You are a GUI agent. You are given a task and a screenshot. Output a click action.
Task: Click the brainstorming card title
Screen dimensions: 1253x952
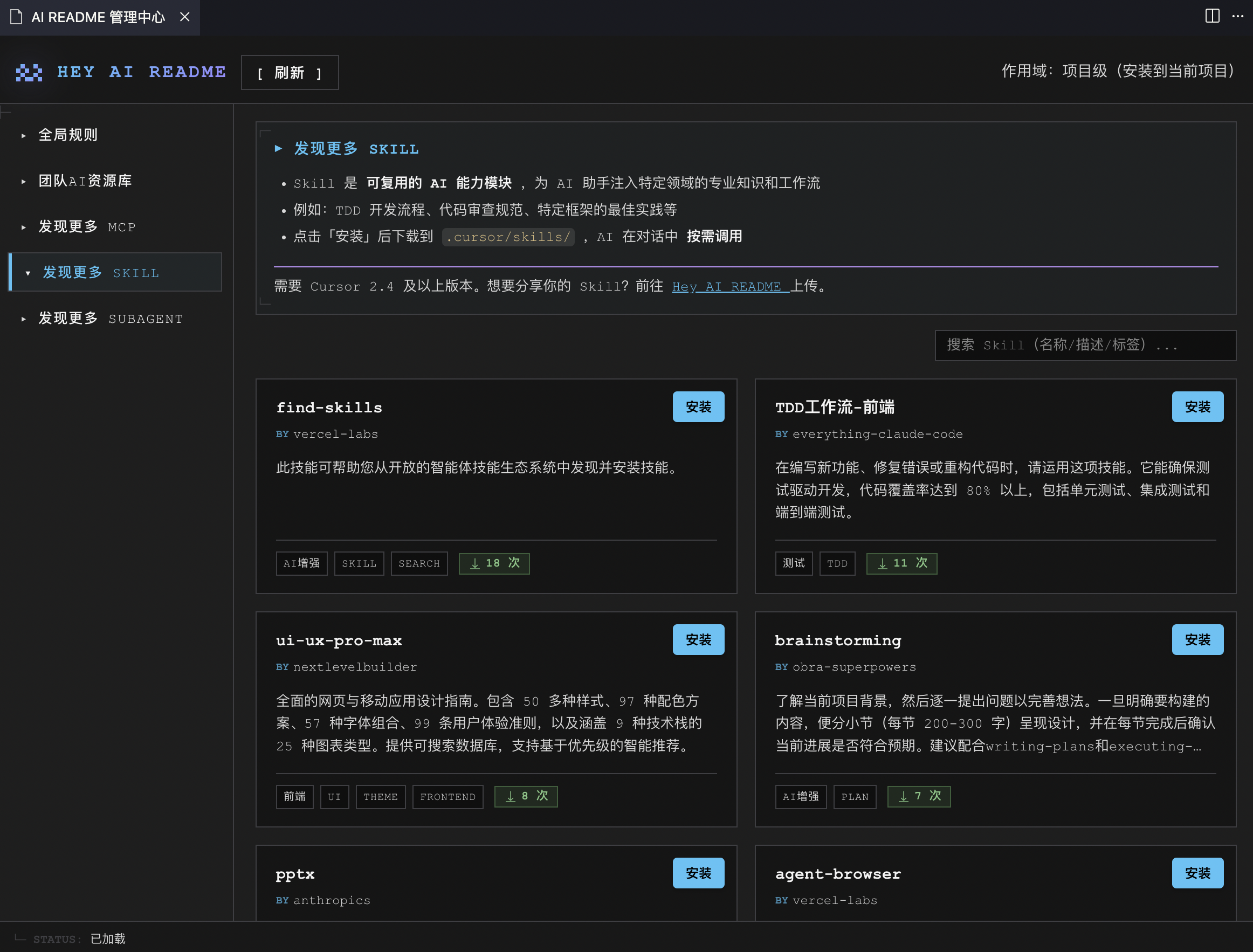point(838,641)
